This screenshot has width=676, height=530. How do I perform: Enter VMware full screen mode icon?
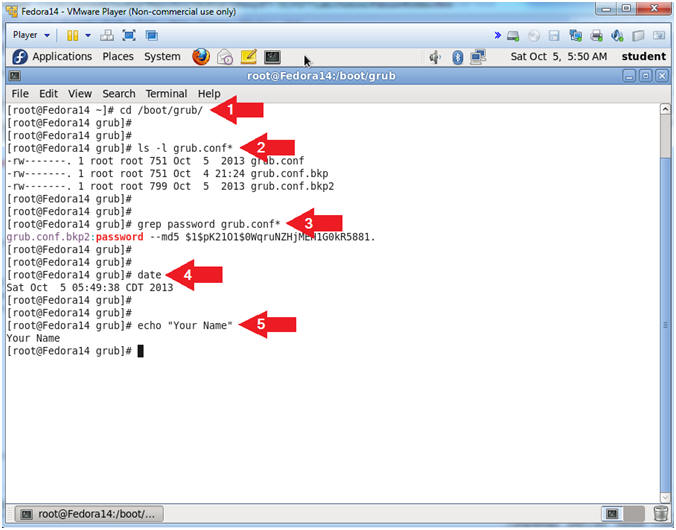coord(129,35)
